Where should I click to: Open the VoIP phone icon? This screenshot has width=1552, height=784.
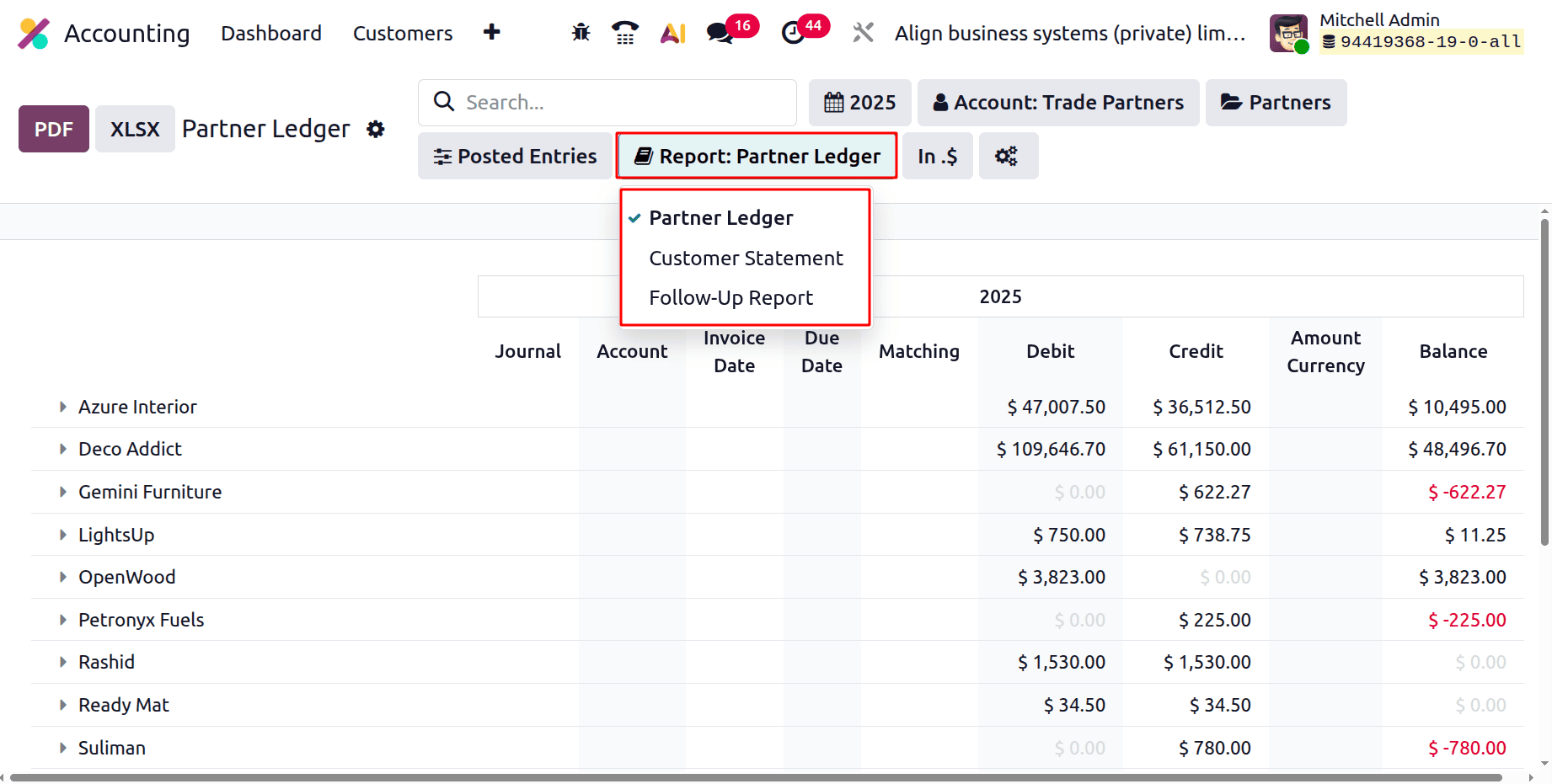[624, 33]
